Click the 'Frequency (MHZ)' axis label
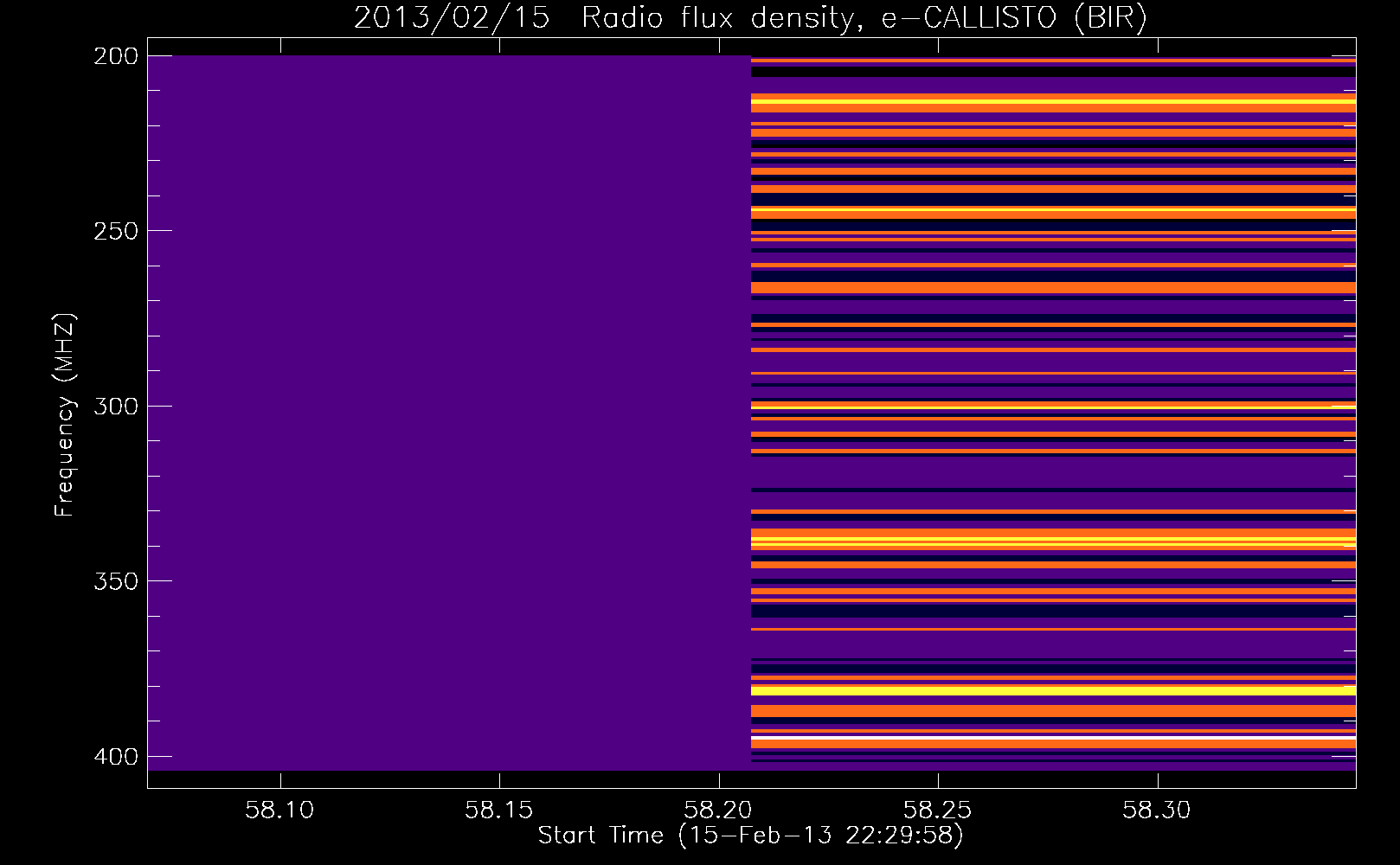 click(x=65, y=415)
